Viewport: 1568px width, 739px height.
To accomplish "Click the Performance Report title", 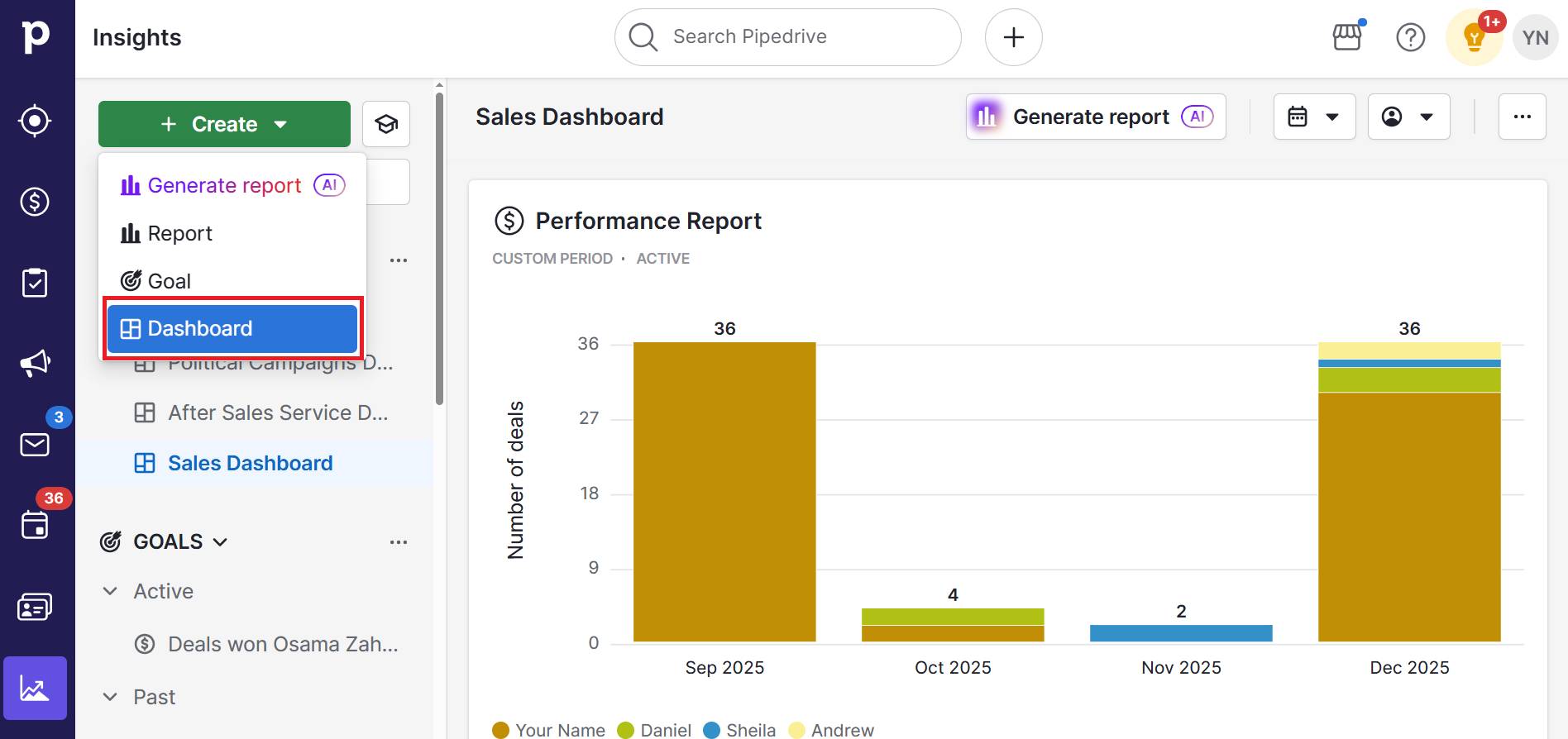I will 648,221.
